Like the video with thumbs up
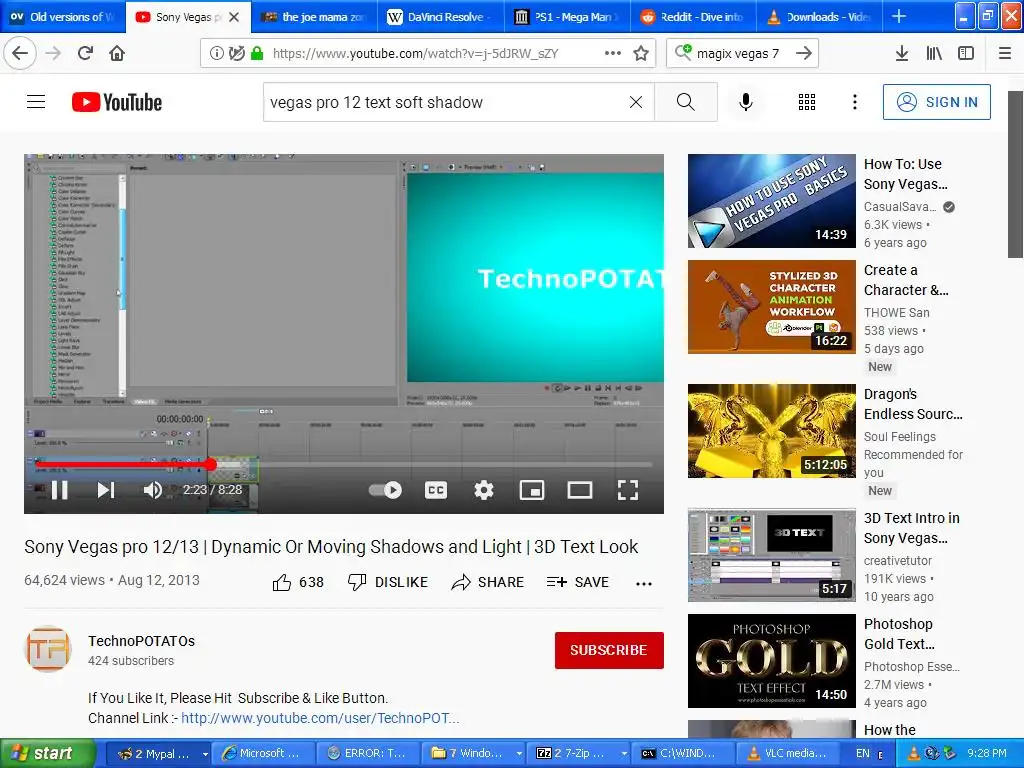1024x768 pixels. coord(298,582)
